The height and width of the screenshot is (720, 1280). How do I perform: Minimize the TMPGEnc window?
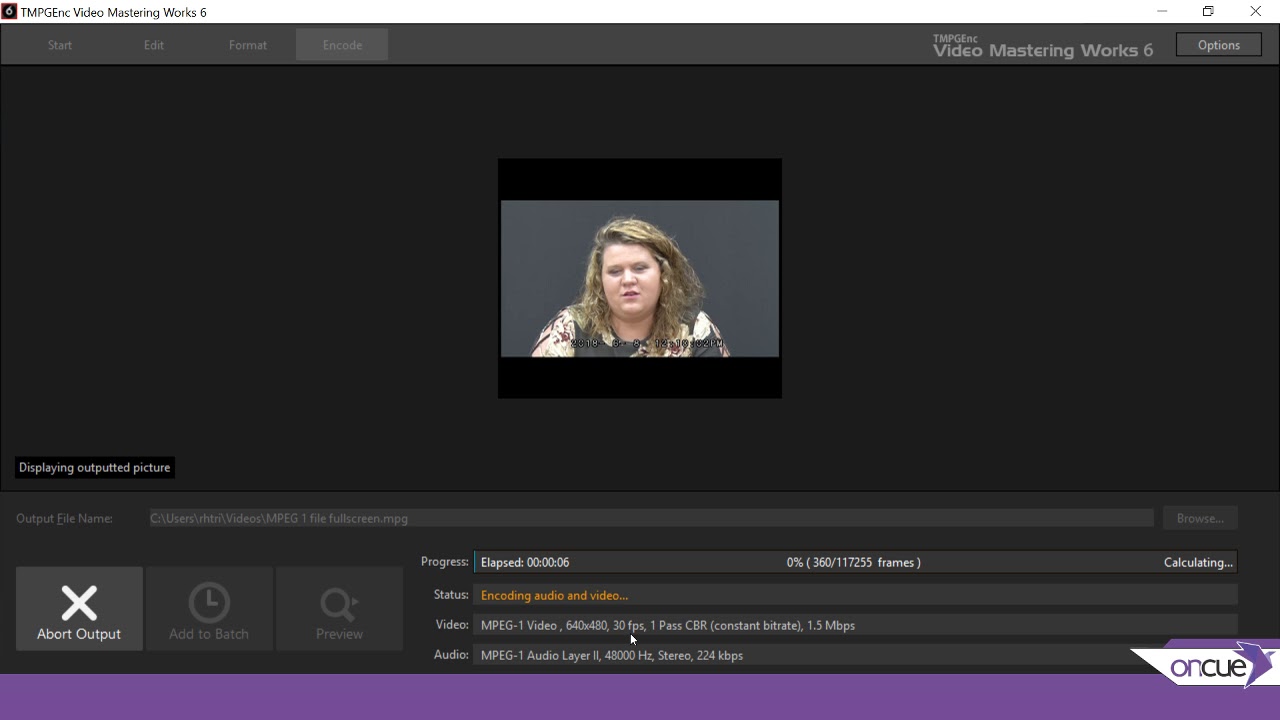1162,12
